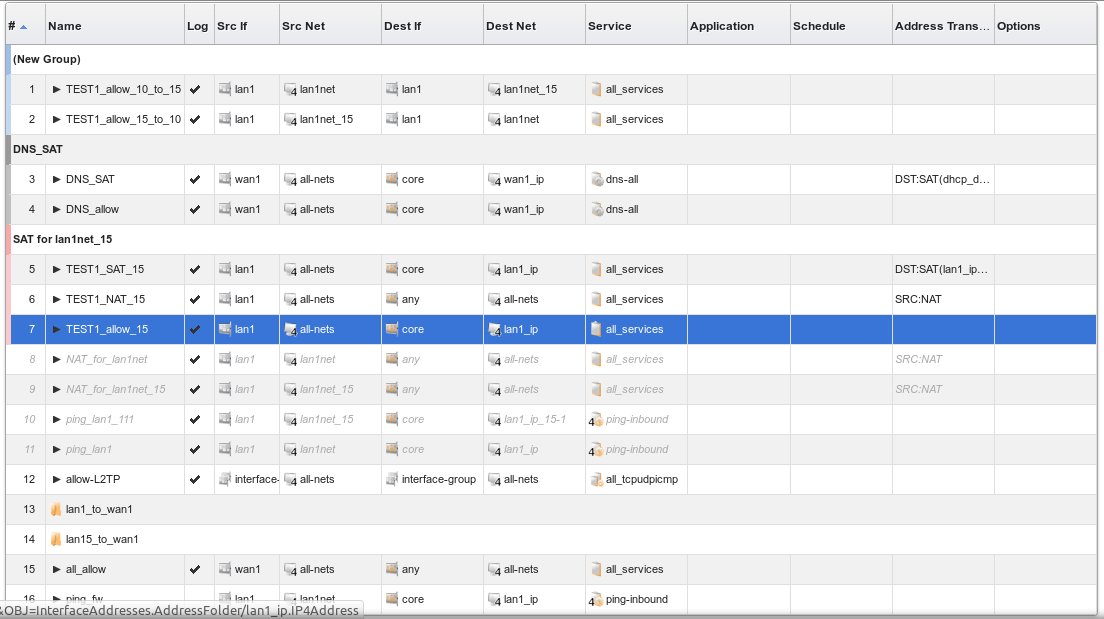Sort by the Name column header
1104x619 pixels.
(65, 26)
